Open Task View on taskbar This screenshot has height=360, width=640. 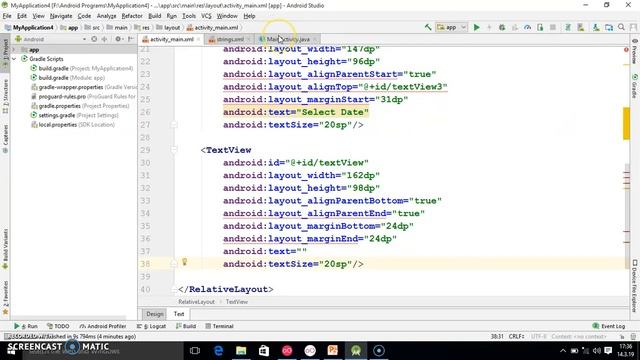[195, 351]
